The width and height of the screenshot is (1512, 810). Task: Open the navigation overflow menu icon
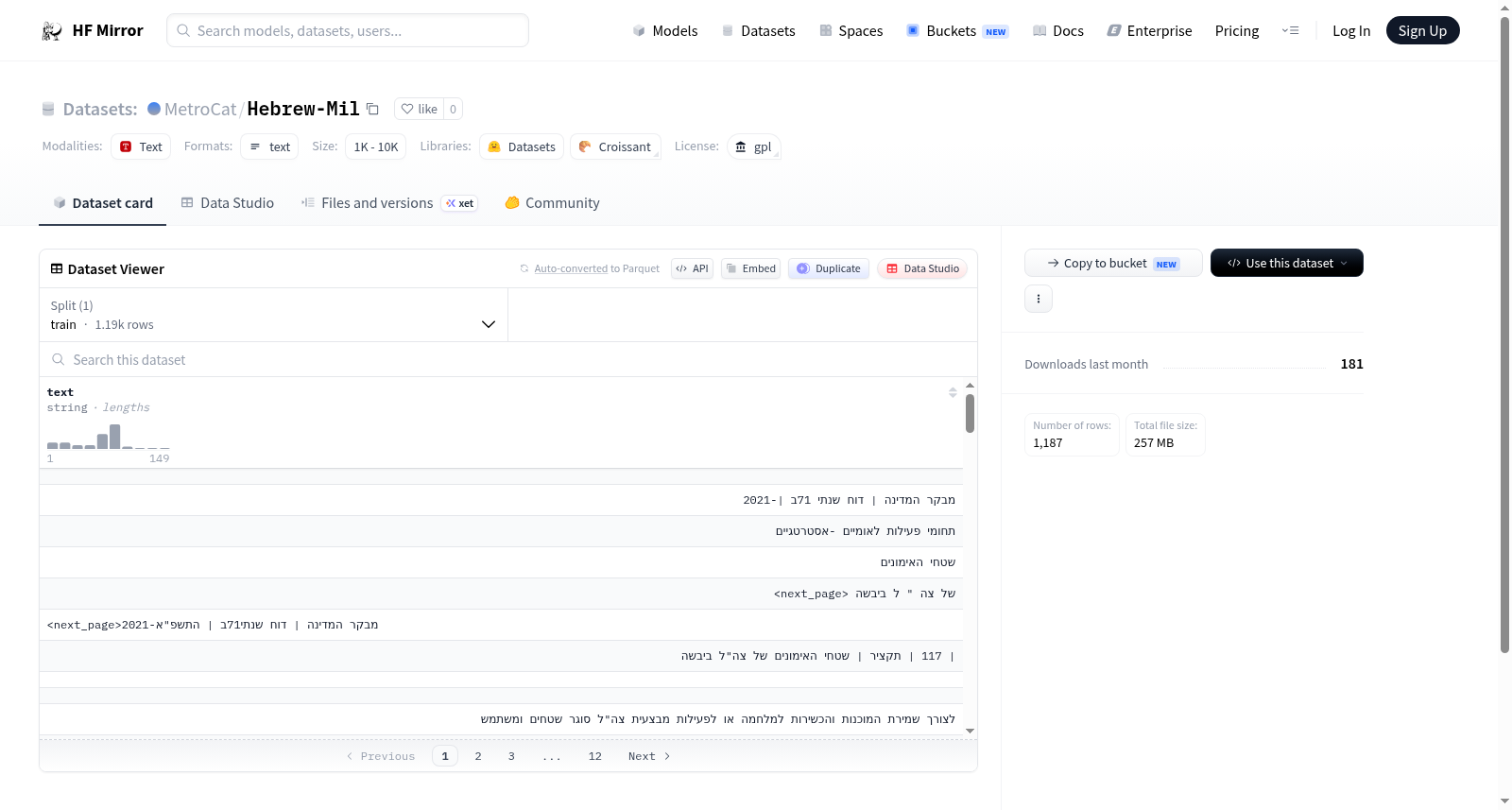pyautogui.click(x=1290, y=30)
